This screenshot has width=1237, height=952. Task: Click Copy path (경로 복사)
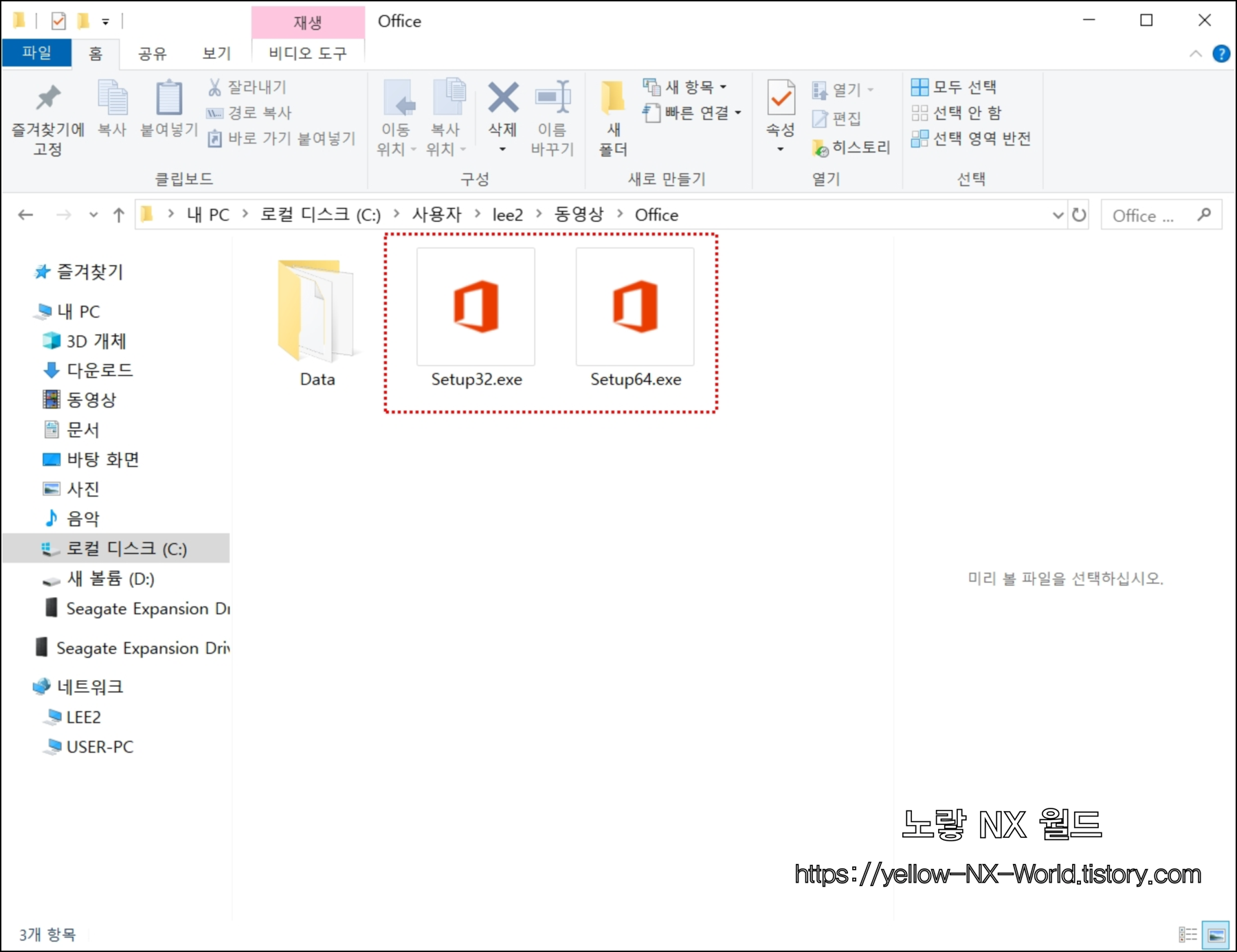click(x=249, y=113)
